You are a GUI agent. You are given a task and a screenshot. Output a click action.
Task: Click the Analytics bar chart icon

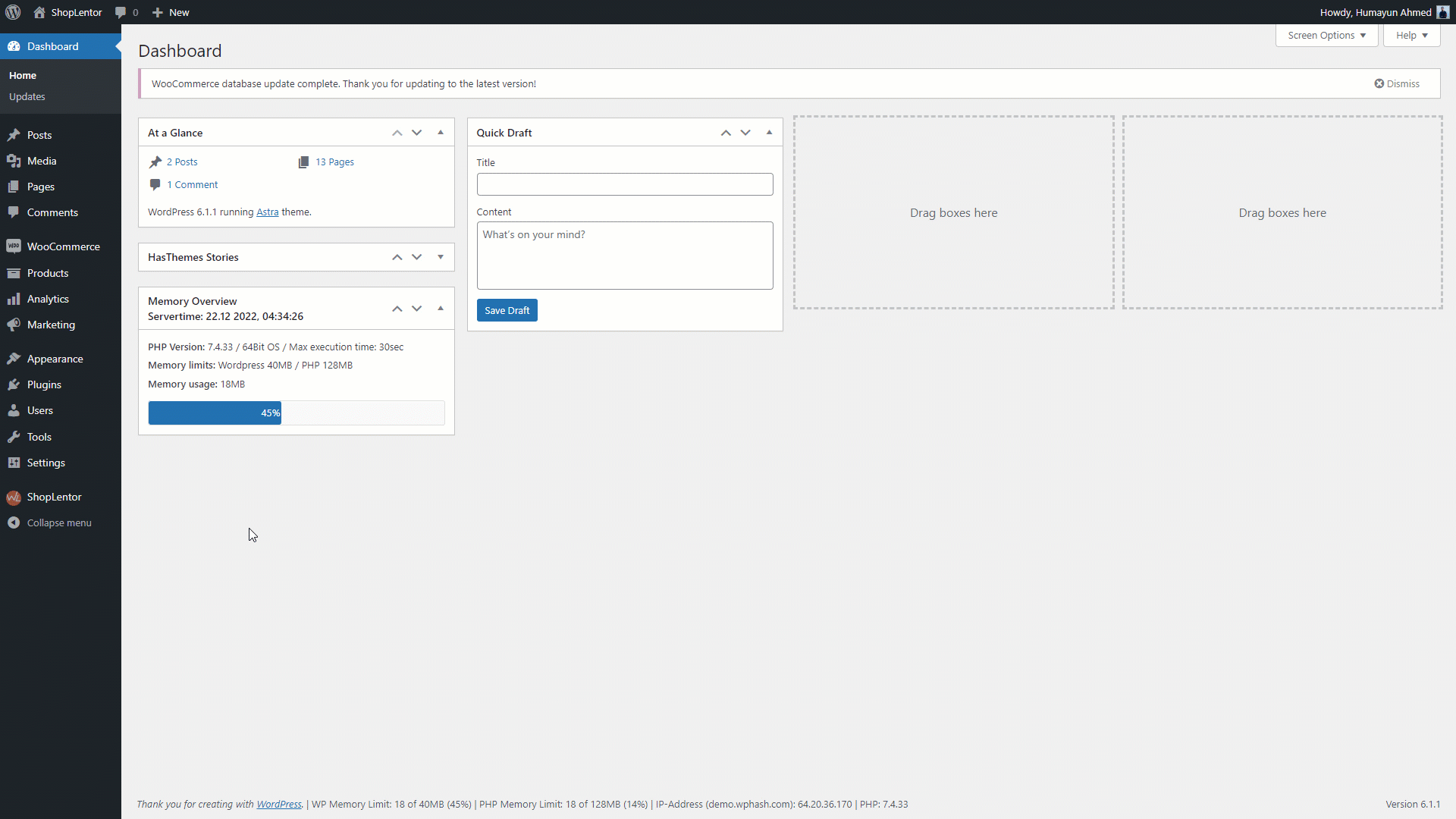click(x=14, y=299)
